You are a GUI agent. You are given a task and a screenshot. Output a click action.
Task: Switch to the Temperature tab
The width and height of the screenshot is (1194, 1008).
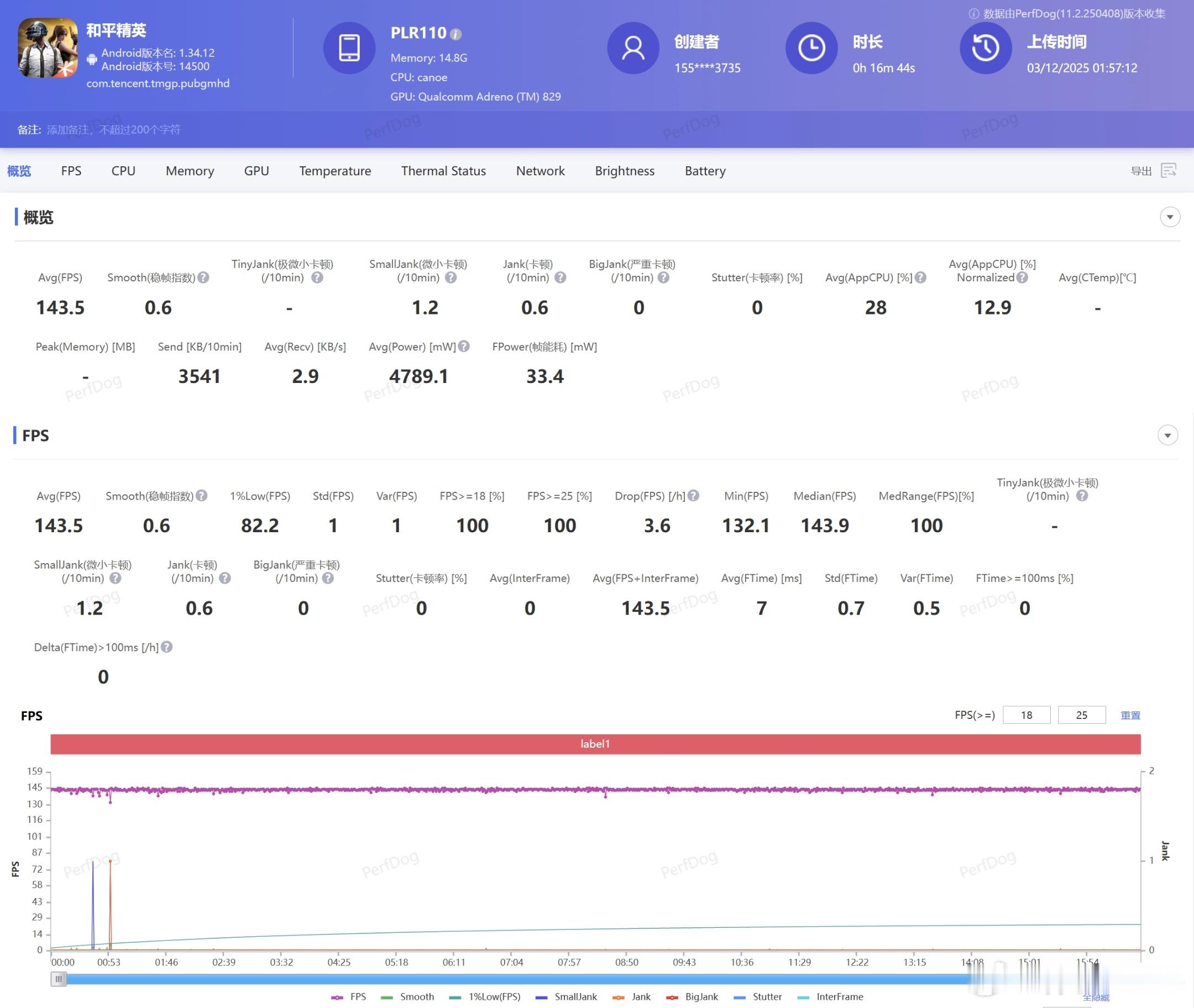[335, 171]
